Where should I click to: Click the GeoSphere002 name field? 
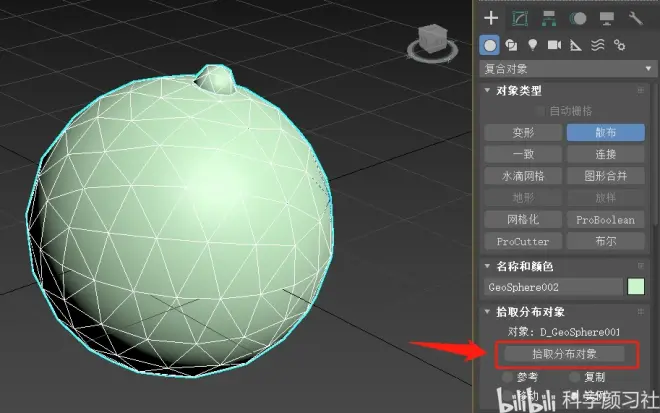click(553, 287)
